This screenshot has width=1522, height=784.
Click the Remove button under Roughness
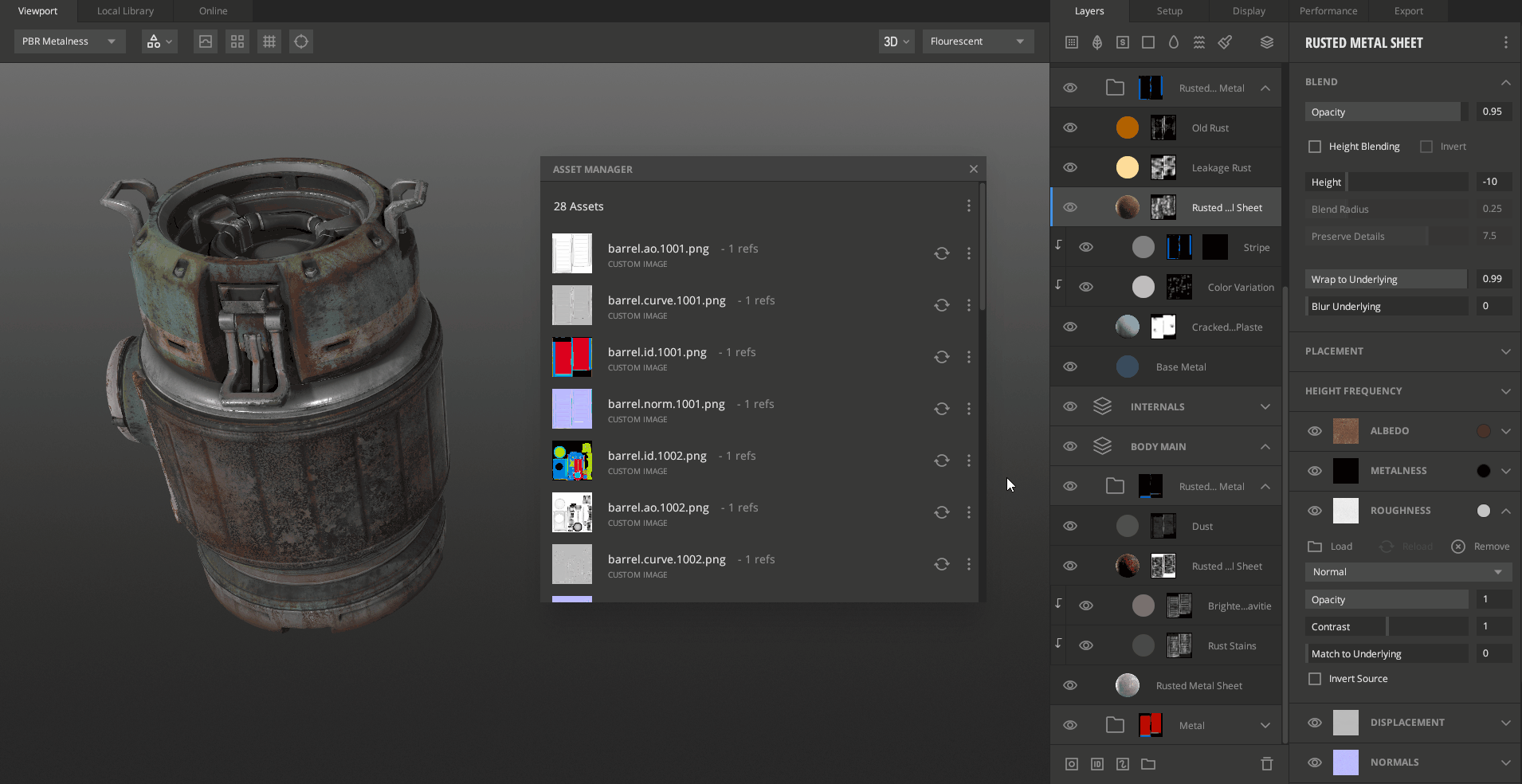(x=1481, y=547)
